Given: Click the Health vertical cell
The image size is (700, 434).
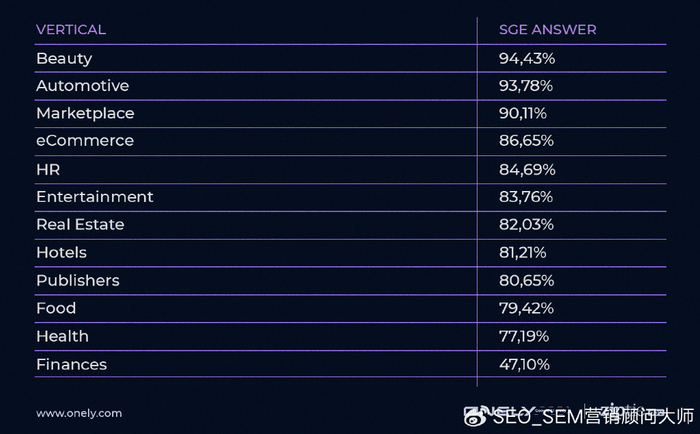Looking at the screenshot, I should [62, 337].
